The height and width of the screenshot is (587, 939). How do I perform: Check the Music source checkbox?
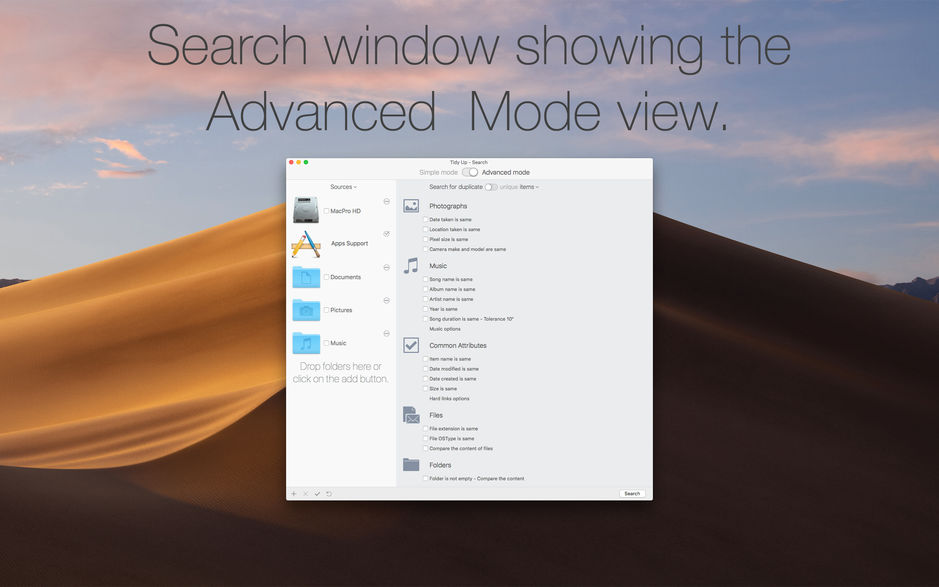[x=326, y=343]
